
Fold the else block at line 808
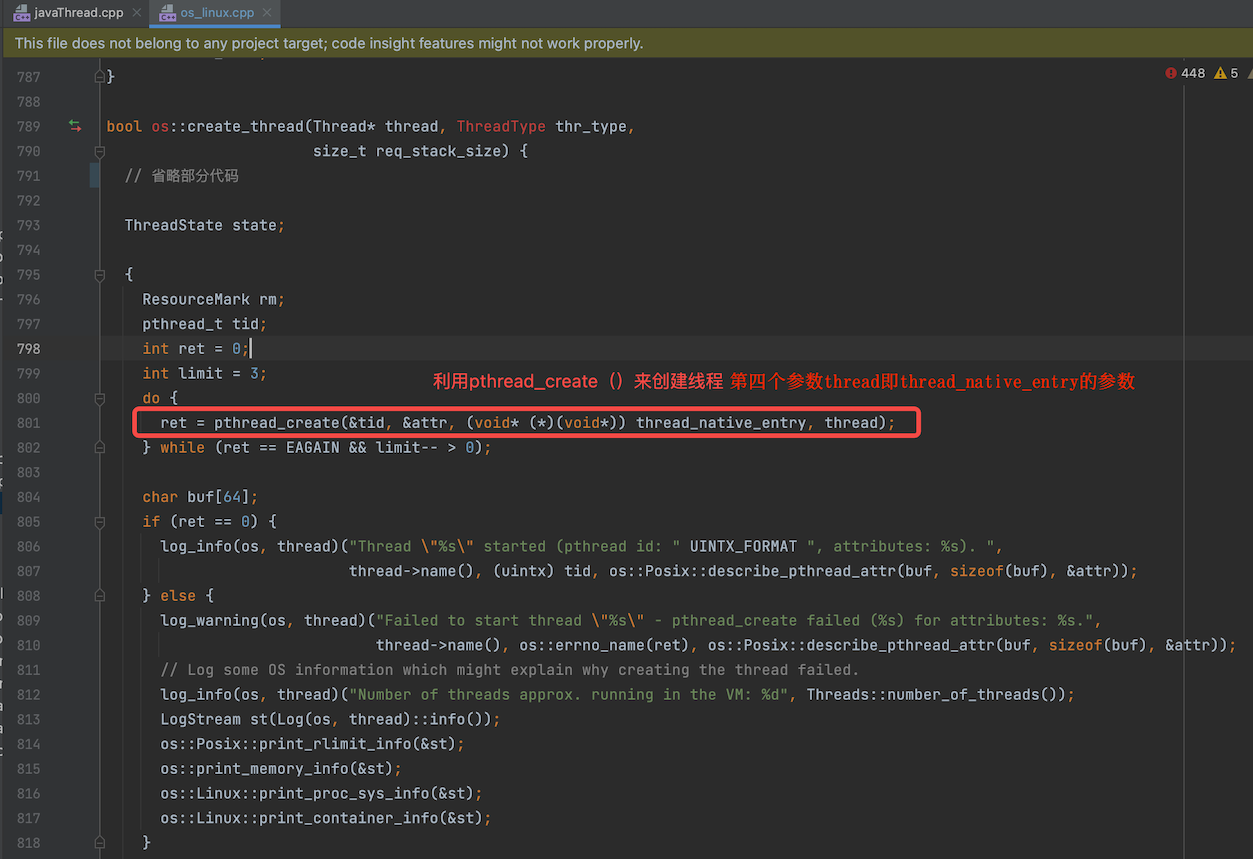pos(99,596)
